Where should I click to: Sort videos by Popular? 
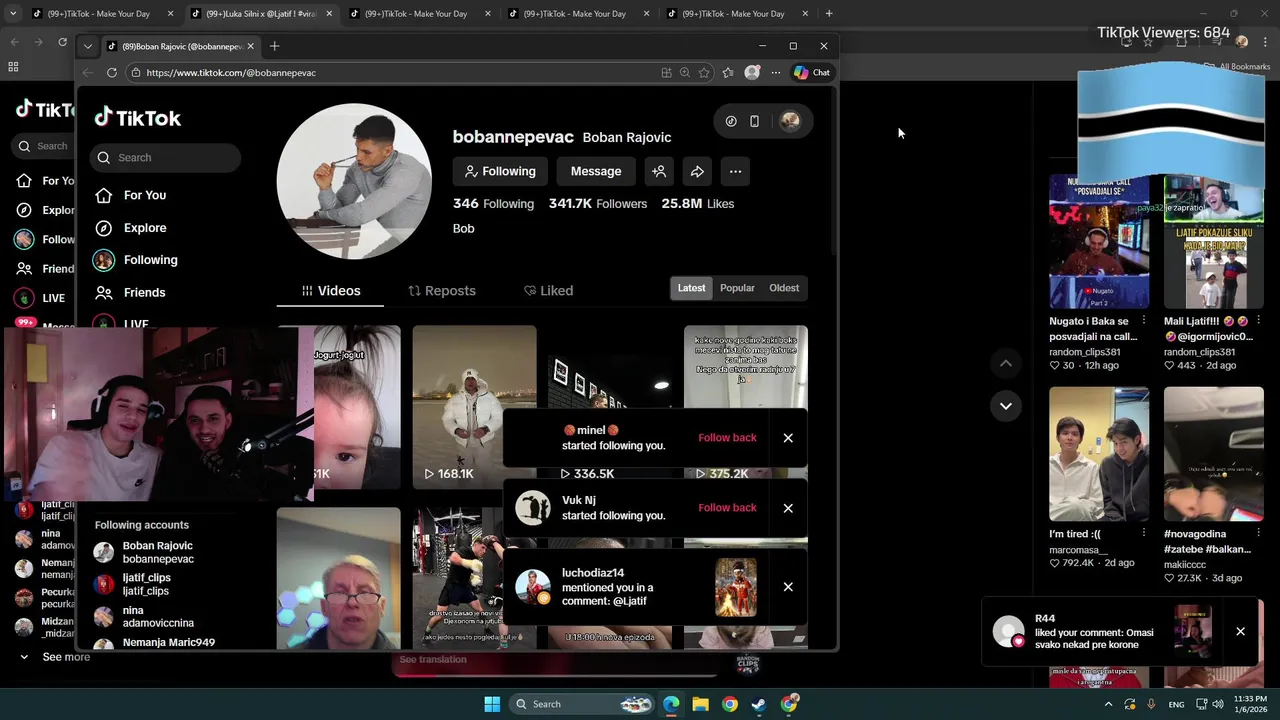(737, 288)
